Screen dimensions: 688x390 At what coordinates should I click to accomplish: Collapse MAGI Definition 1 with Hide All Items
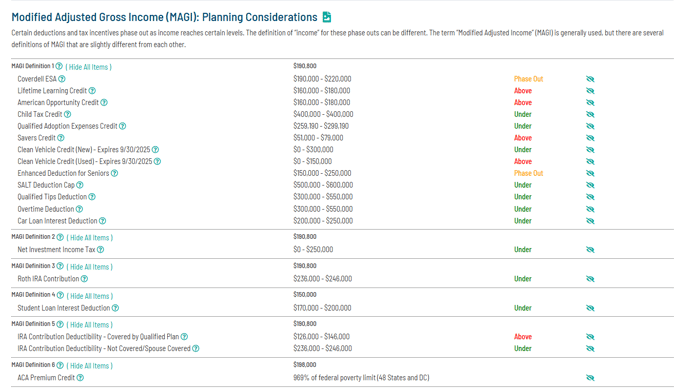[89, 67]
